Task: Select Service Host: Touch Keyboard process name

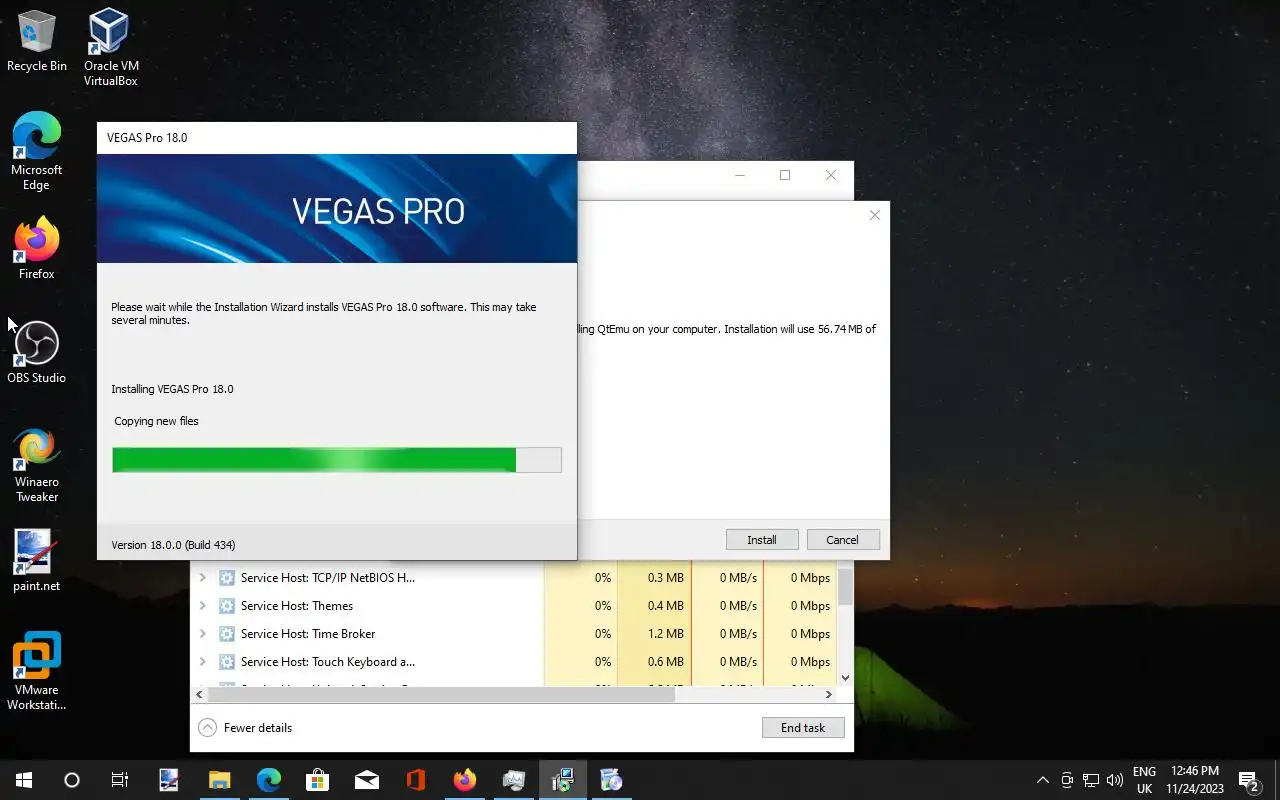Action: click(x=328, y=662)
